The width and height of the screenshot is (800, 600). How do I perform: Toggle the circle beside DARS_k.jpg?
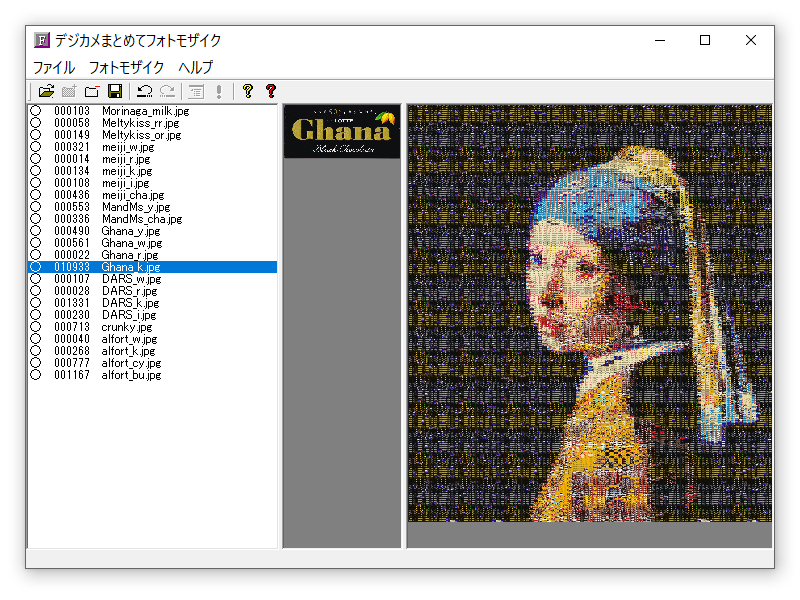(x=35, y=303)
